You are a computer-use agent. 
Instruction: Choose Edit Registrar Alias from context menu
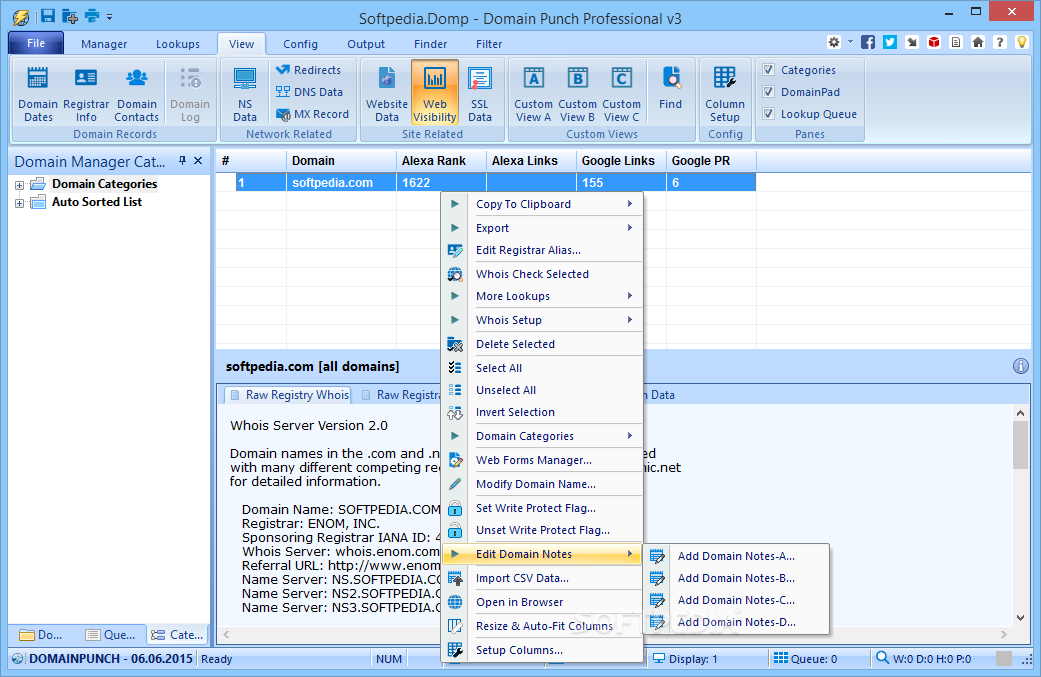tap(542, 250)
